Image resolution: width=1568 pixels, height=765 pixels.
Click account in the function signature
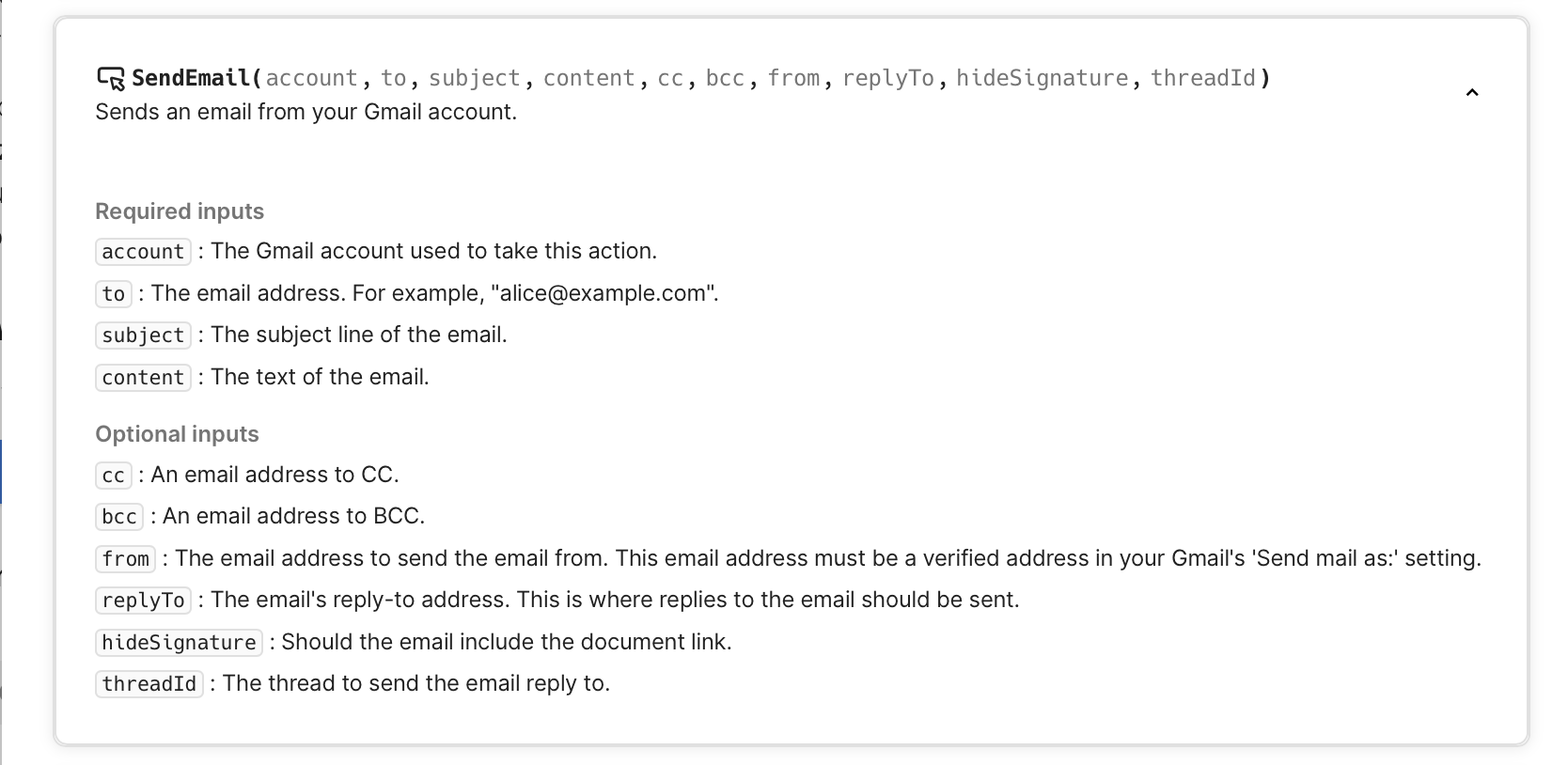[311, 78]
